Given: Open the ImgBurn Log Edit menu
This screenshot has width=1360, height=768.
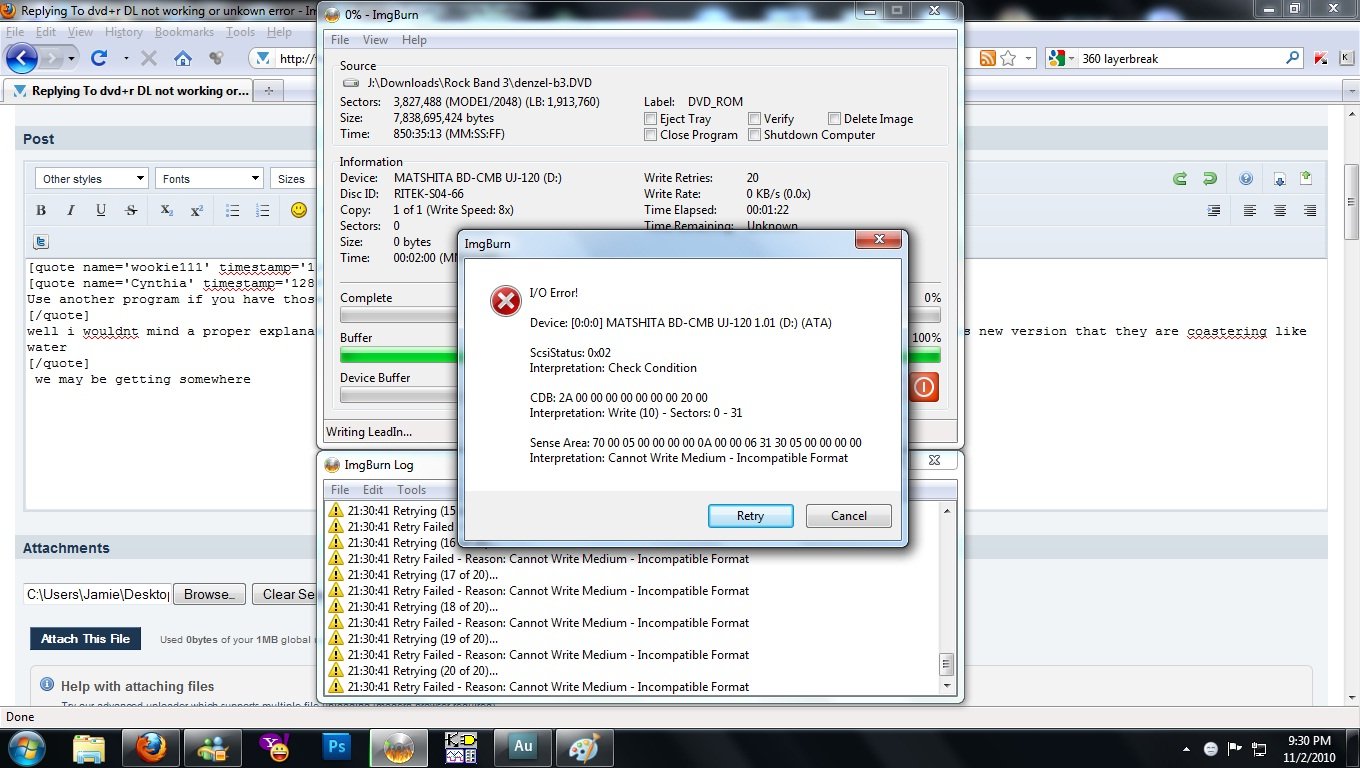Looking at the screenshot, I should (x=373, y=490).
